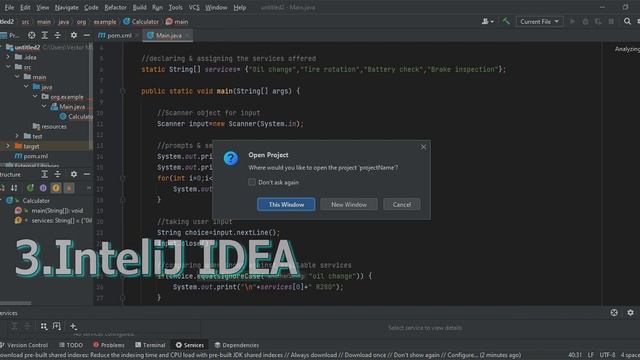Screen dimensions: 640x360
Task: Click Add Service plus icon in Services panel
Action: [x=73, y=326]
